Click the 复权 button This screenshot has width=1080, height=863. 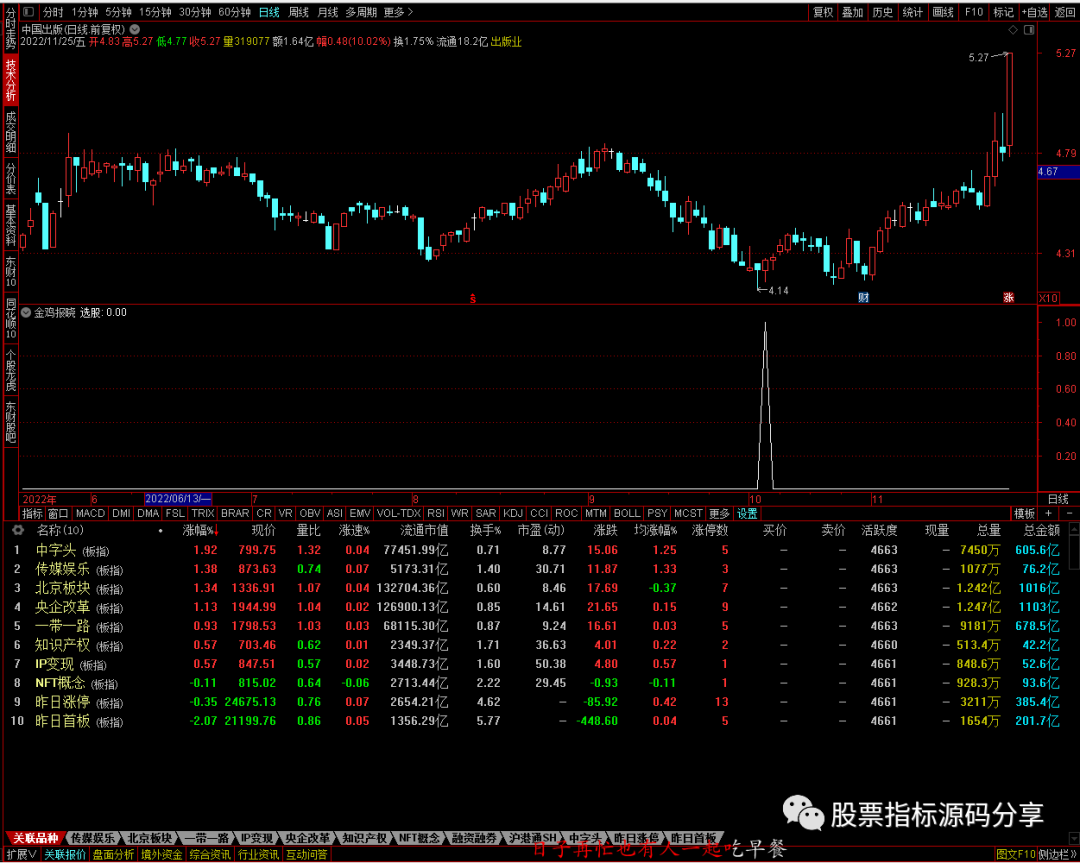pyautogui.click(x=823, y=12)
